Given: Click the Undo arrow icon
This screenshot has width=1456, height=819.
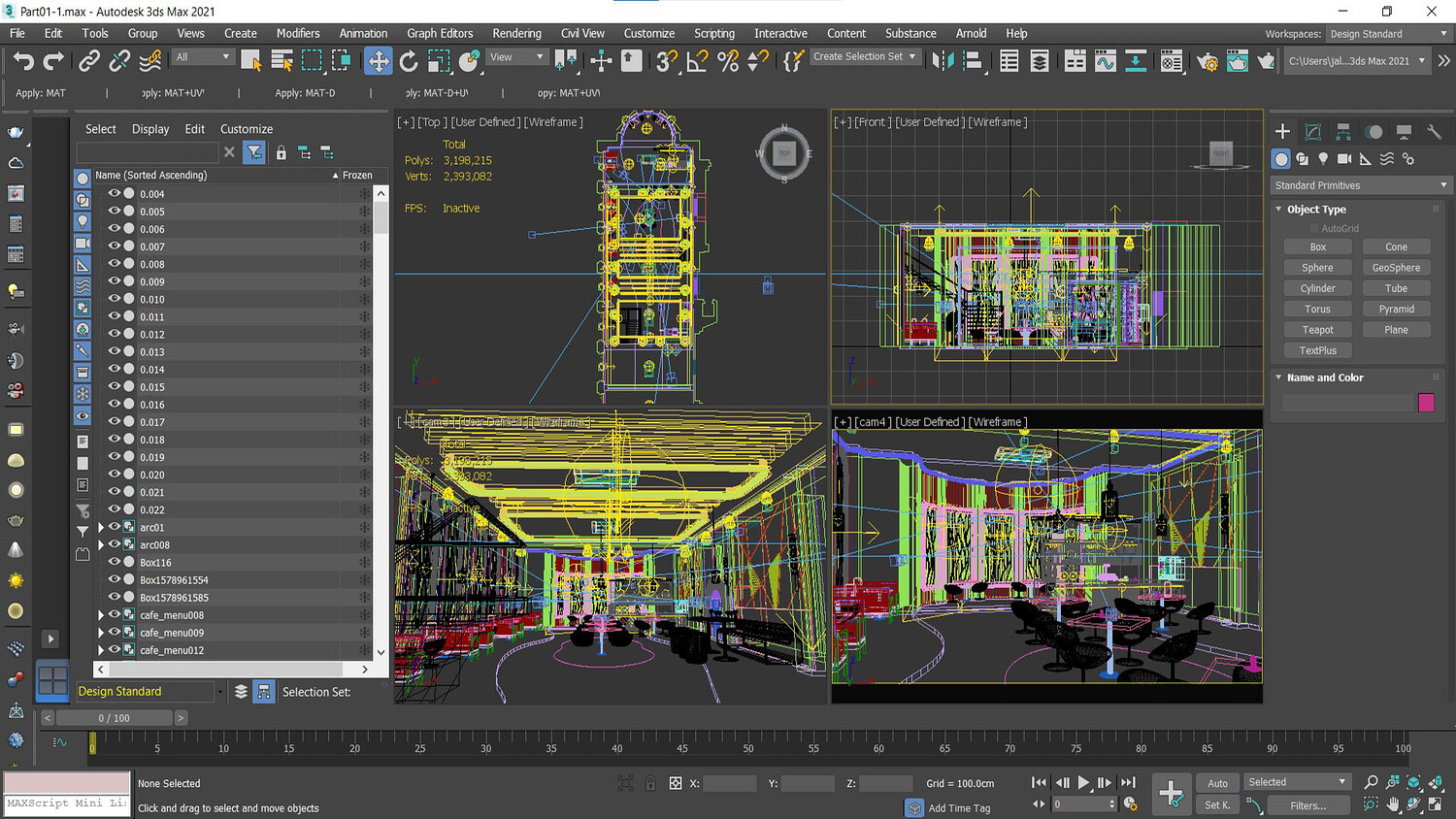Looking at the screenshot, I should coord(23,61).
